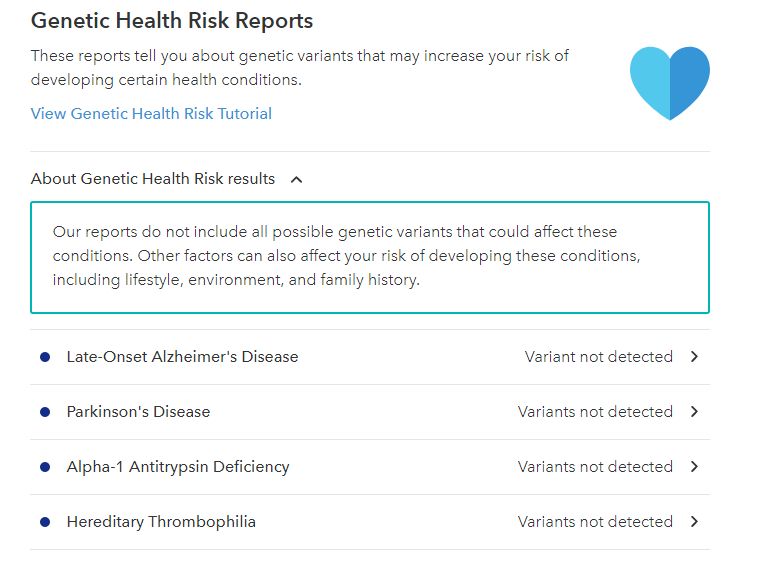The height and width of the screenshot is (564, 777).
Task: Click Hereditary Thrombophilia "Variants not detected" status
Action: [595, 522]
